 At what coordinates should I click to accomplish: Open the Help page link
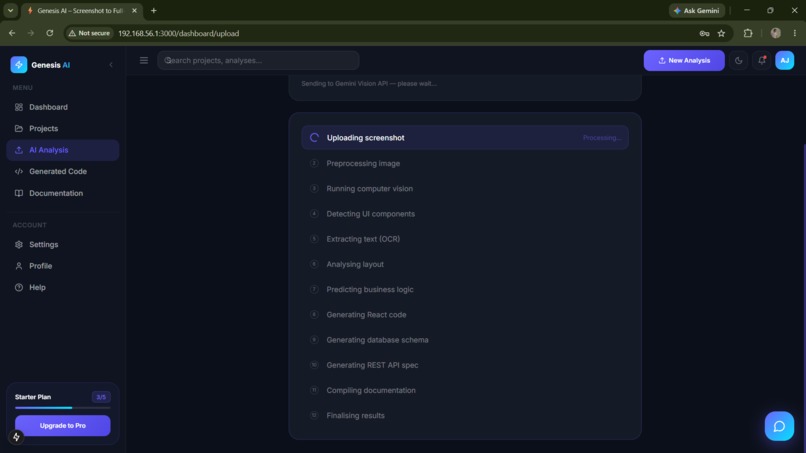(x=63, y=287)
